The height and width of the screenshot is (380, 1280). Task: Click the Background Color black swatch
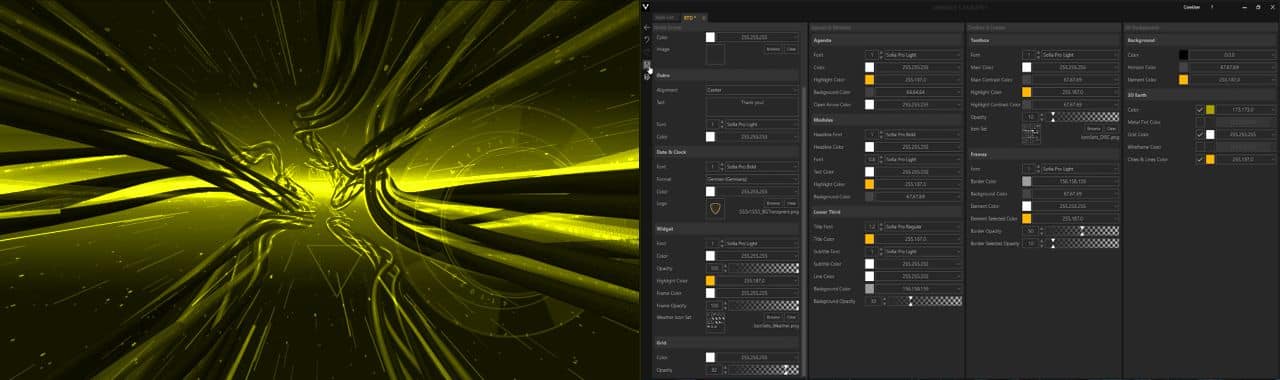1183,55
